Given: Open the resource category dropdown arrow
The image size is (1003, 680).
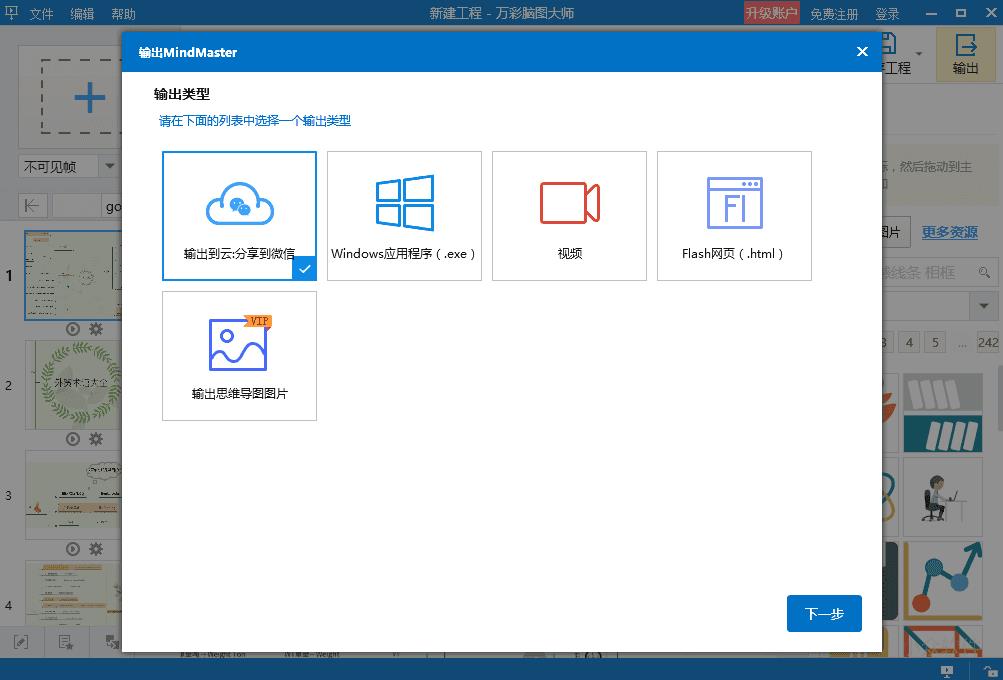Looking at the screenshot, I should point(985,304).
